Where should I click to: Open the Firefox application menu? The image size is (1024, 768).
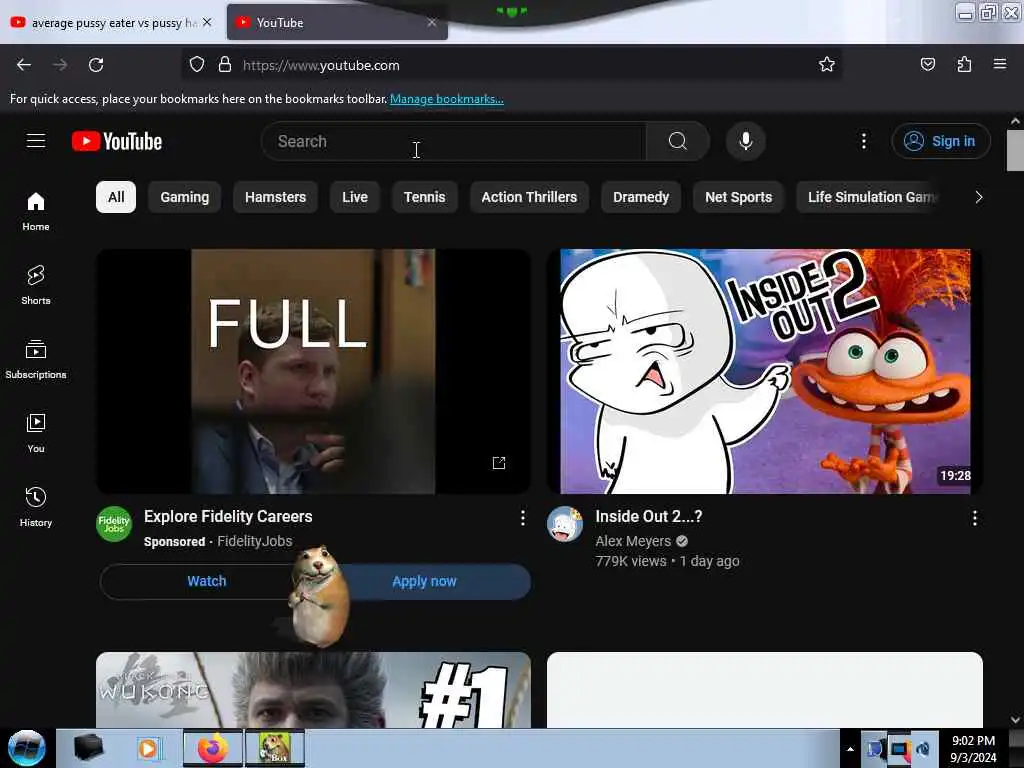(1000, 64)
